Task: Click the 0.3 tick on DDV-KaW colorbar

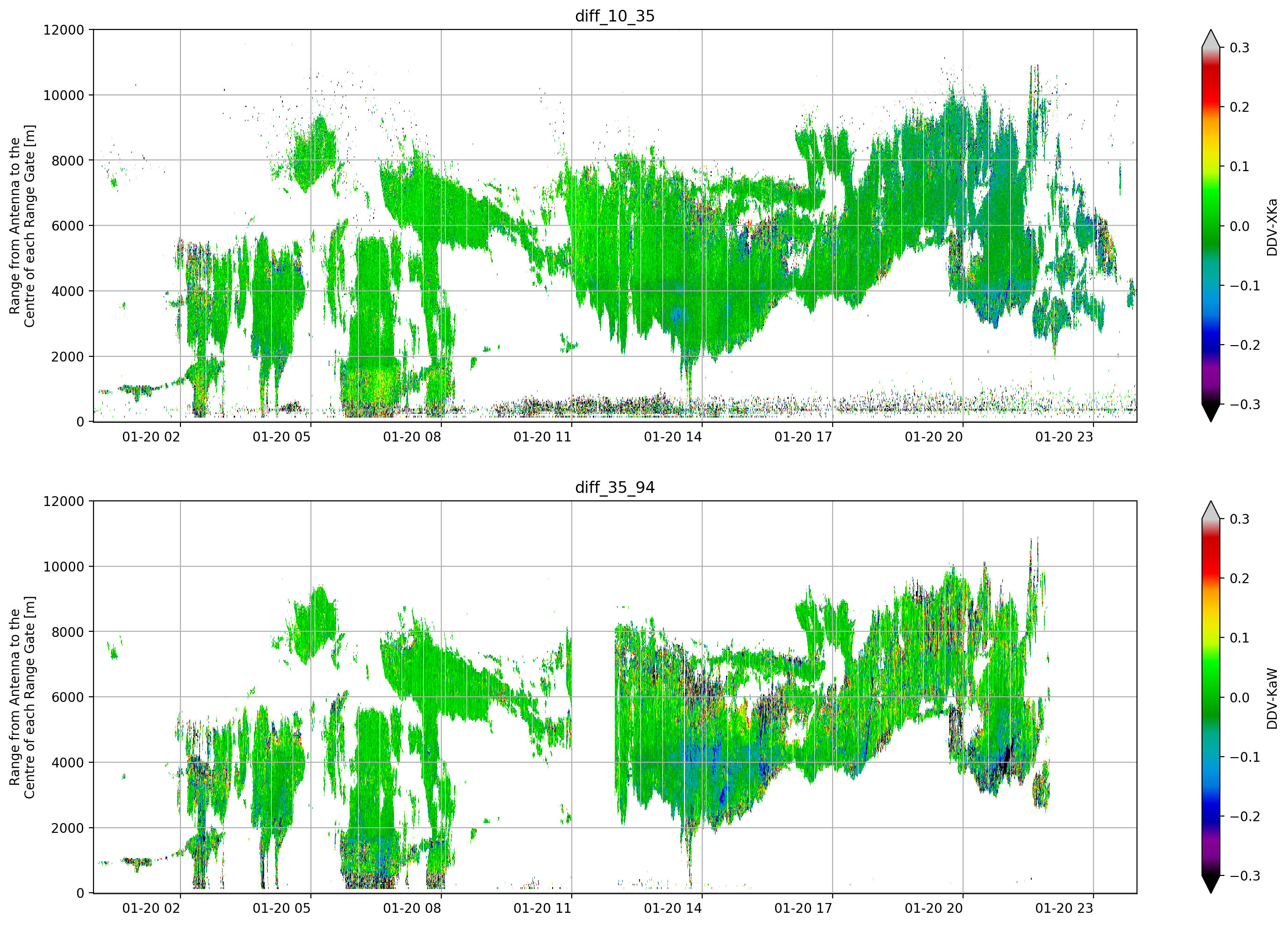Action: (x=1240, y=519)
